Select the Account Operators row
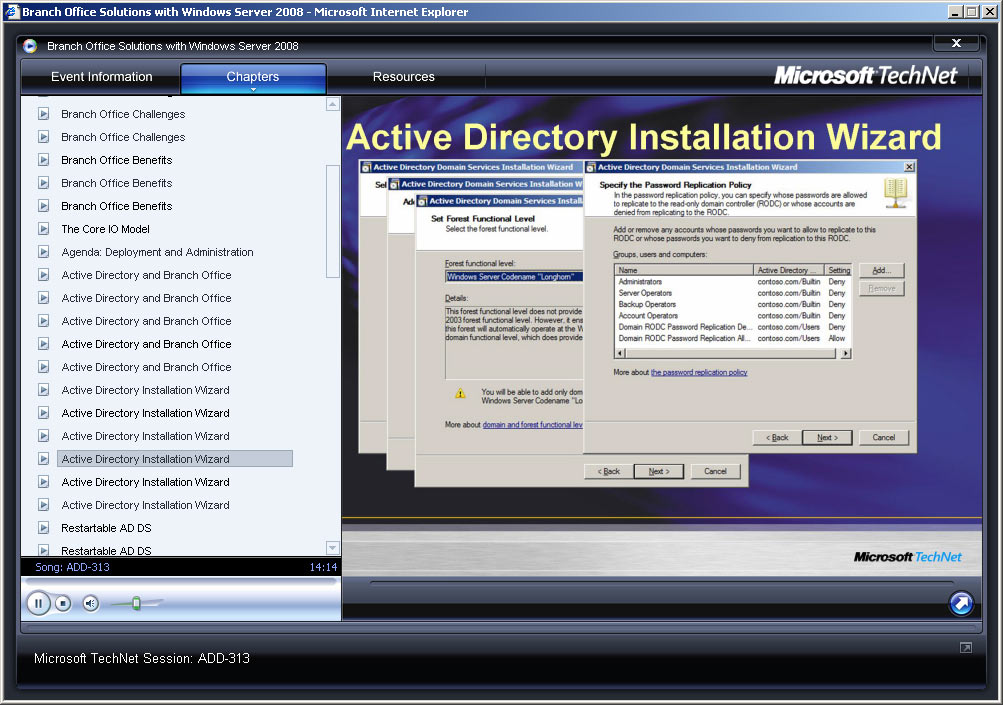 (732, 315)
